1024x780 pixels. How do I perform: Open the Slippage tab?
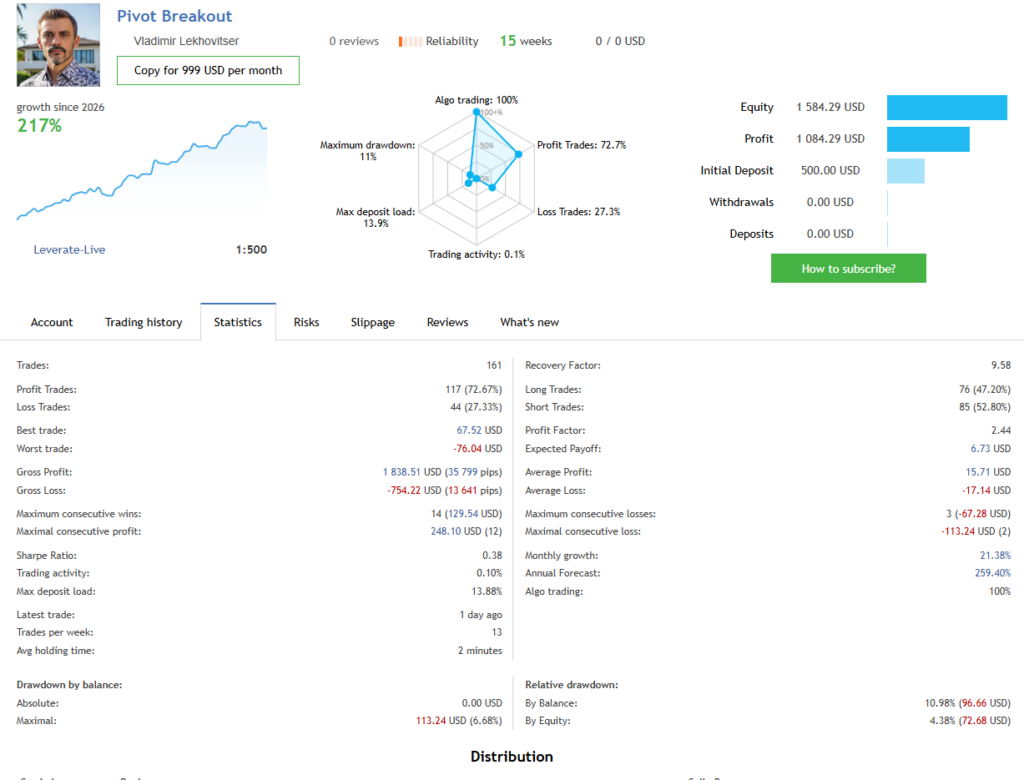pos(373,322)
